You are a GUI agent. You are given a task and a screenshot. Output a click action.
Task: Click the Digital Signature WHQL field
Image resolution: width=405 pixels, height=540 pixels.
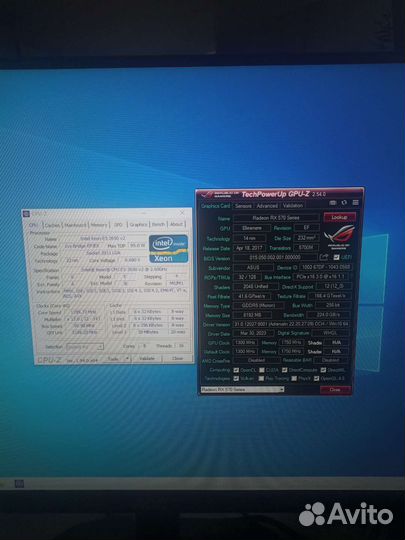(x=330, y=333)
